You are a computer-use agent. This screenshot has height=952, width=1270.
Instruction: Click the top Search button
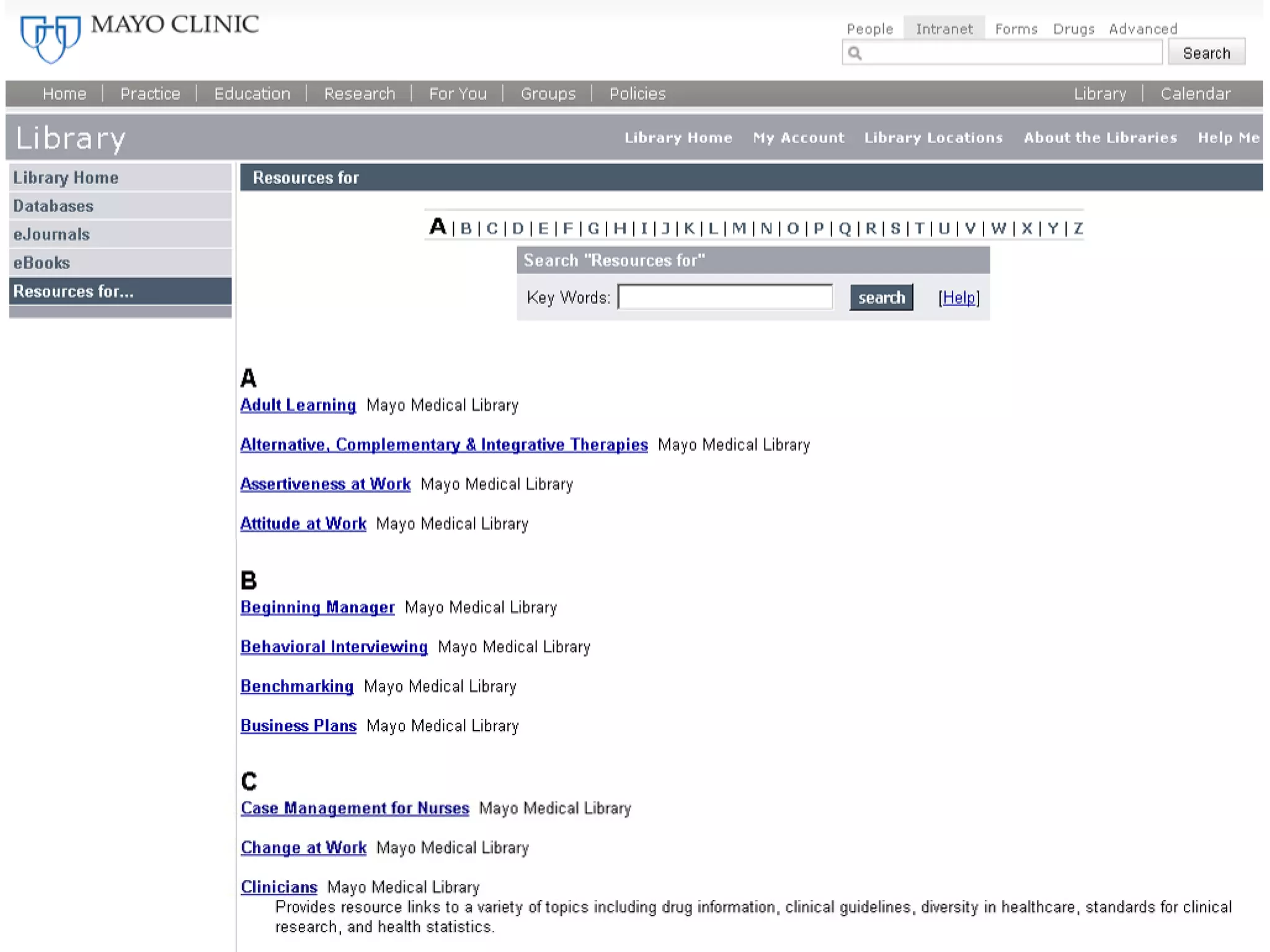1206,53
